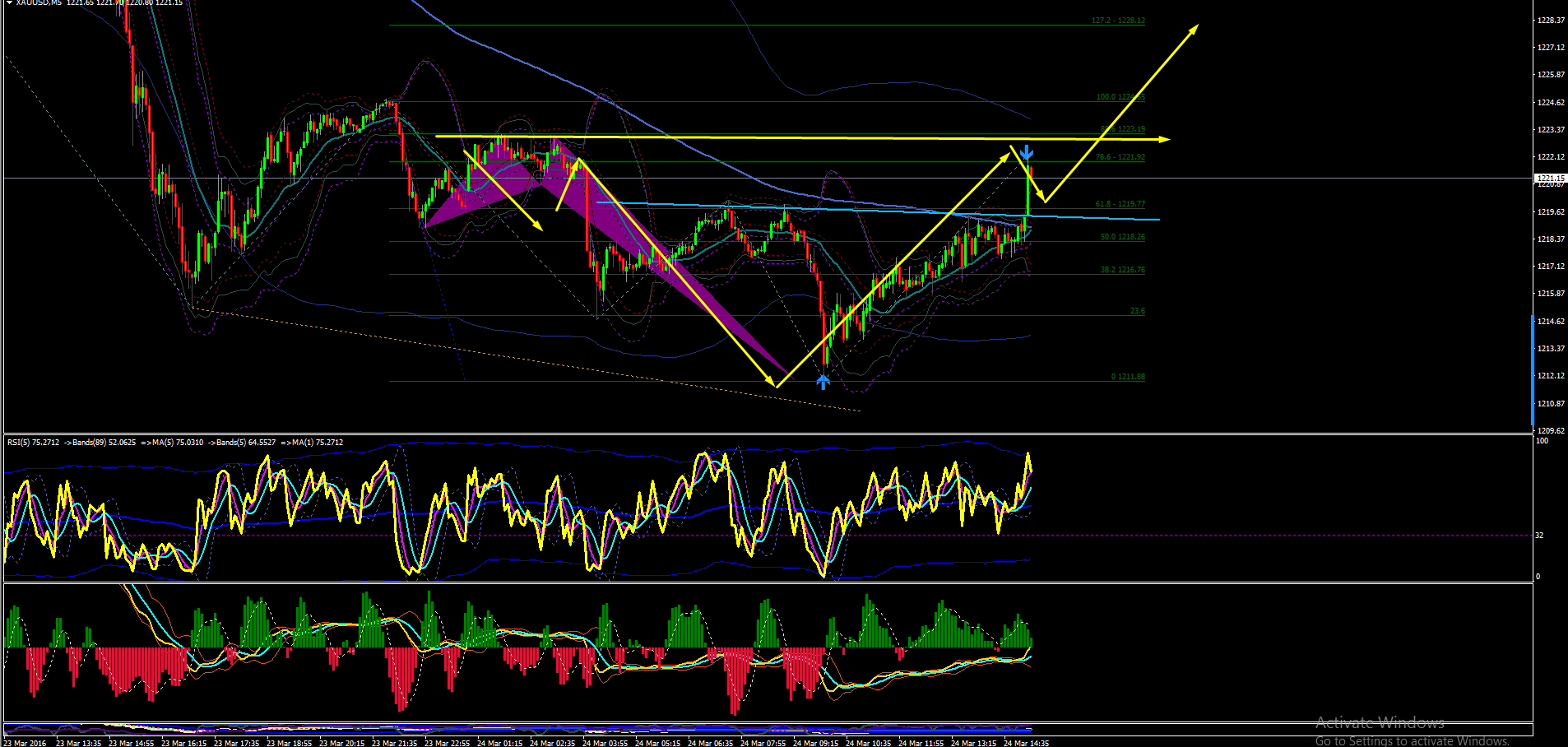Click the 1210.87 price axis label
Viewport: 1568px width, 747px height.
tap(1551, 404)
